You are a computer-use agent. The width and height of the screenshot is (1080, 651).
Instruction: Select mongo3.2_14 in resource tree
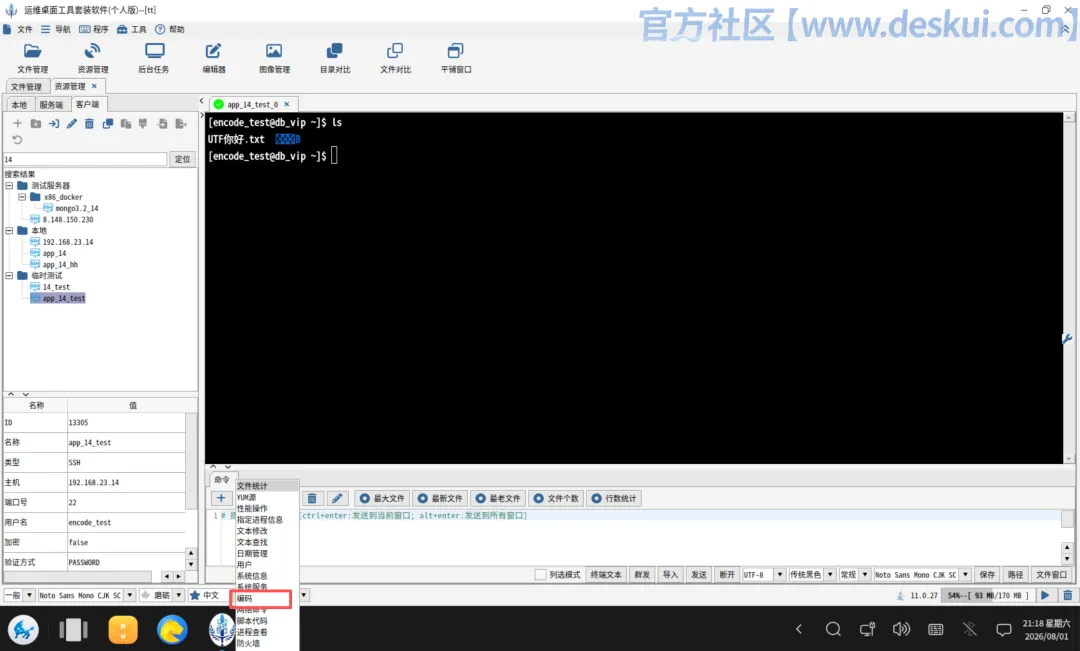click(x=76, y=208)
